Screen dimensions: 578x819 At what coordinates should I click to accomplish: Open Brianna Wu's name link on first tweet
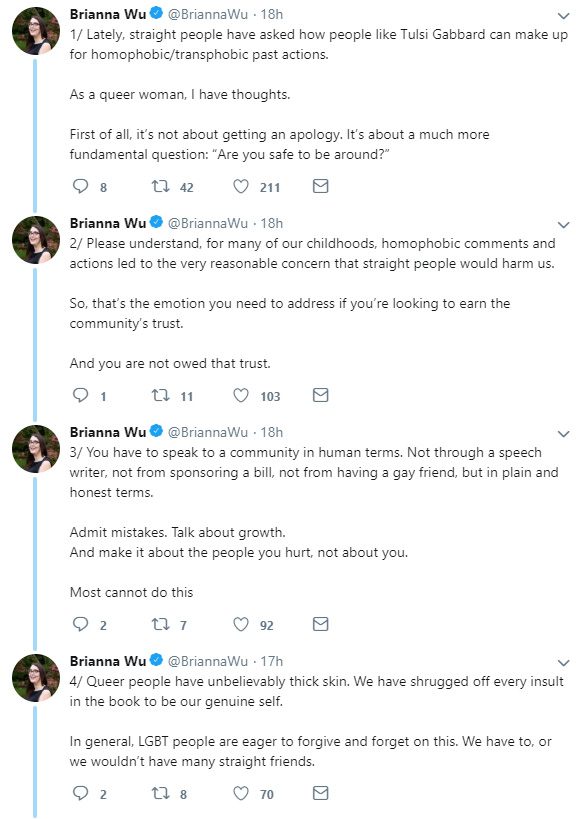click(x=108, y=14)
